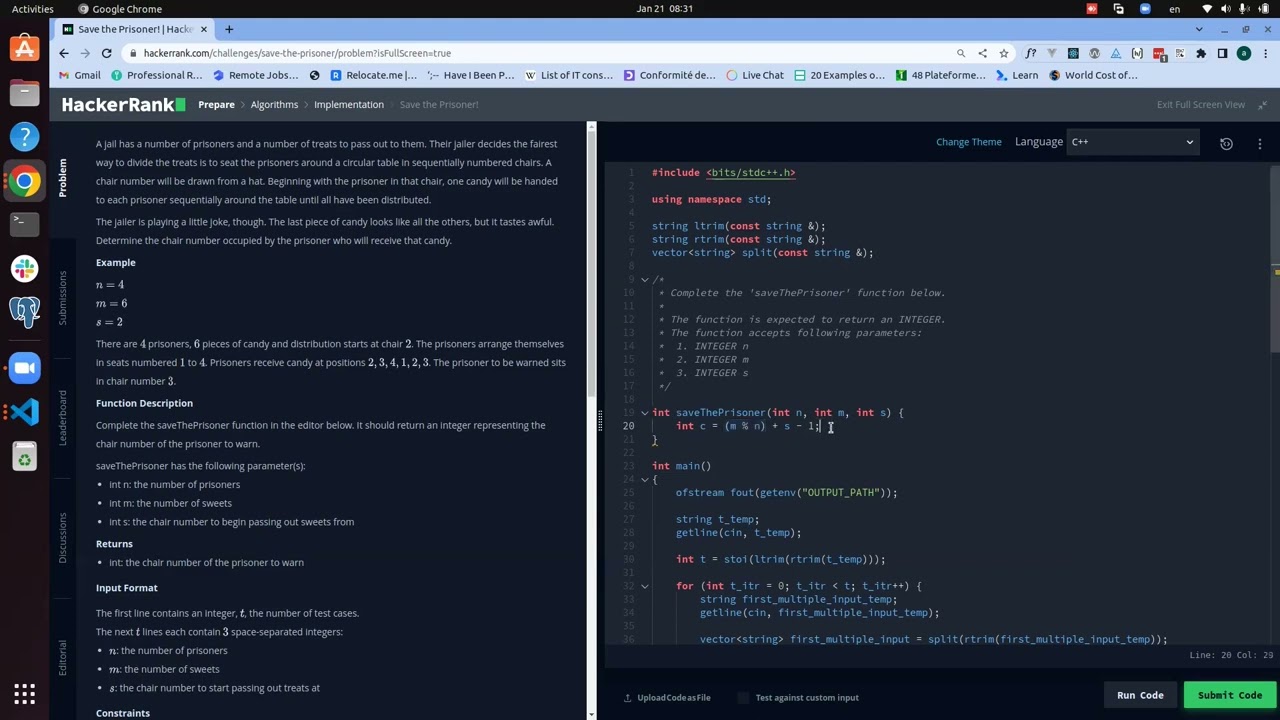Click Upload Code as File link
Viewport: 1280px width, 720px height.
tap(674, 697)
